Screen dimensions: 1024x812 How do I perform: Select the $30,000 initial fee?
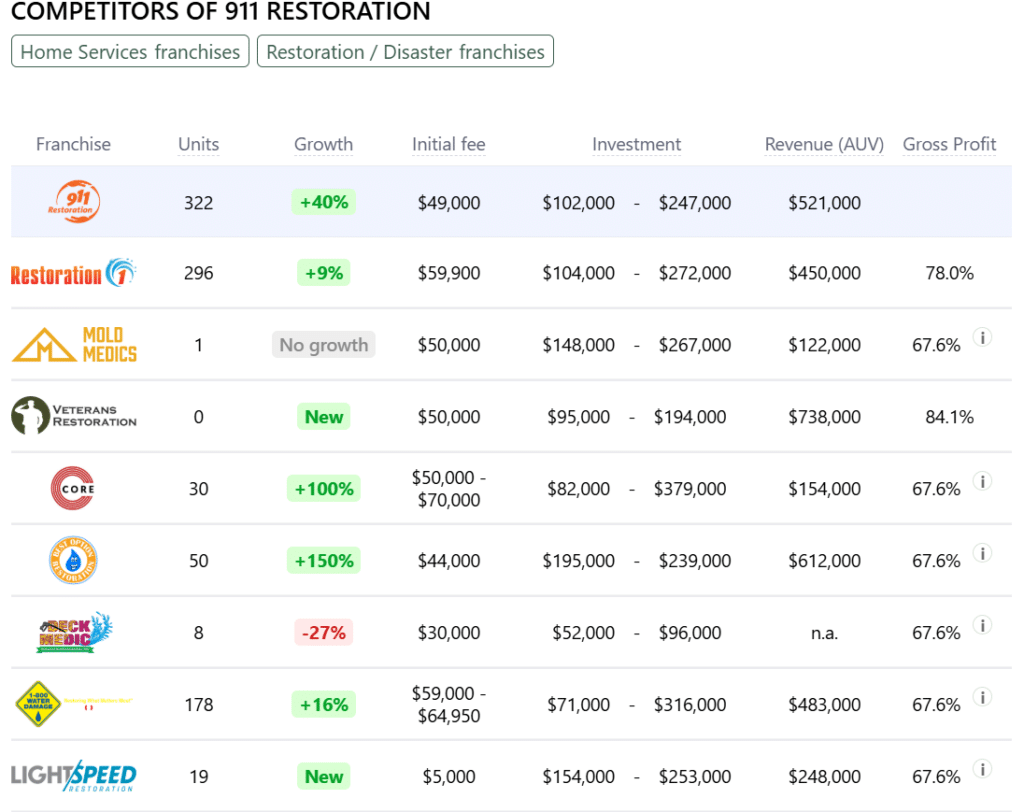(449, 632)
